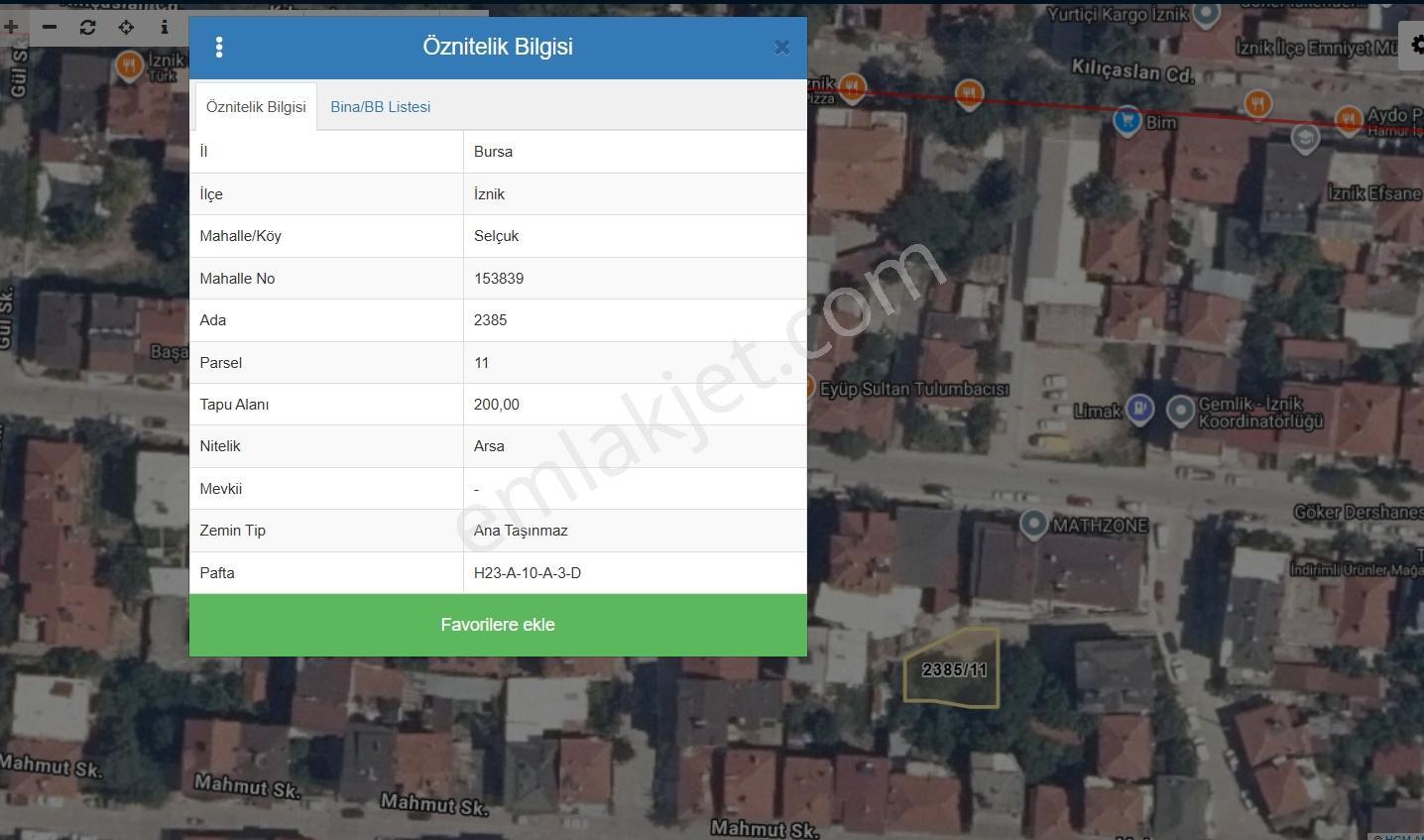Screen dimensions: 1424x840
Task: Select the Mahalle/Köy value Selçuk
Action: tap(496, 236)
